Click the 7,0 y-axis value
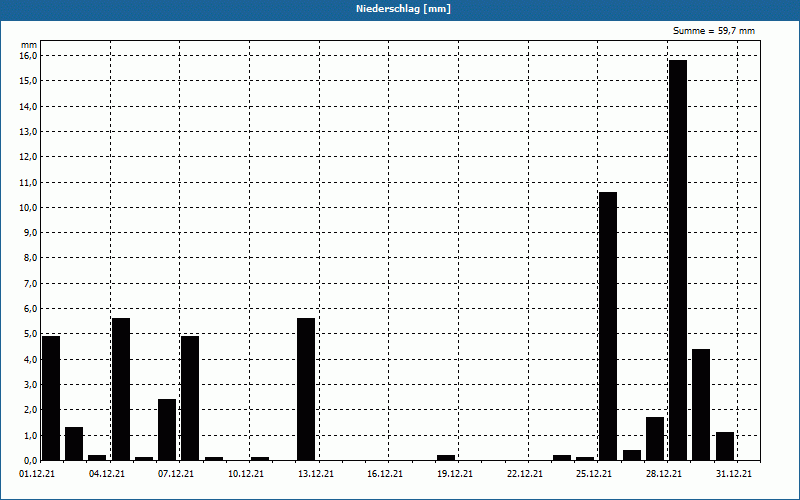This screenshot has height=500, width=800. [x=31, y=284]
